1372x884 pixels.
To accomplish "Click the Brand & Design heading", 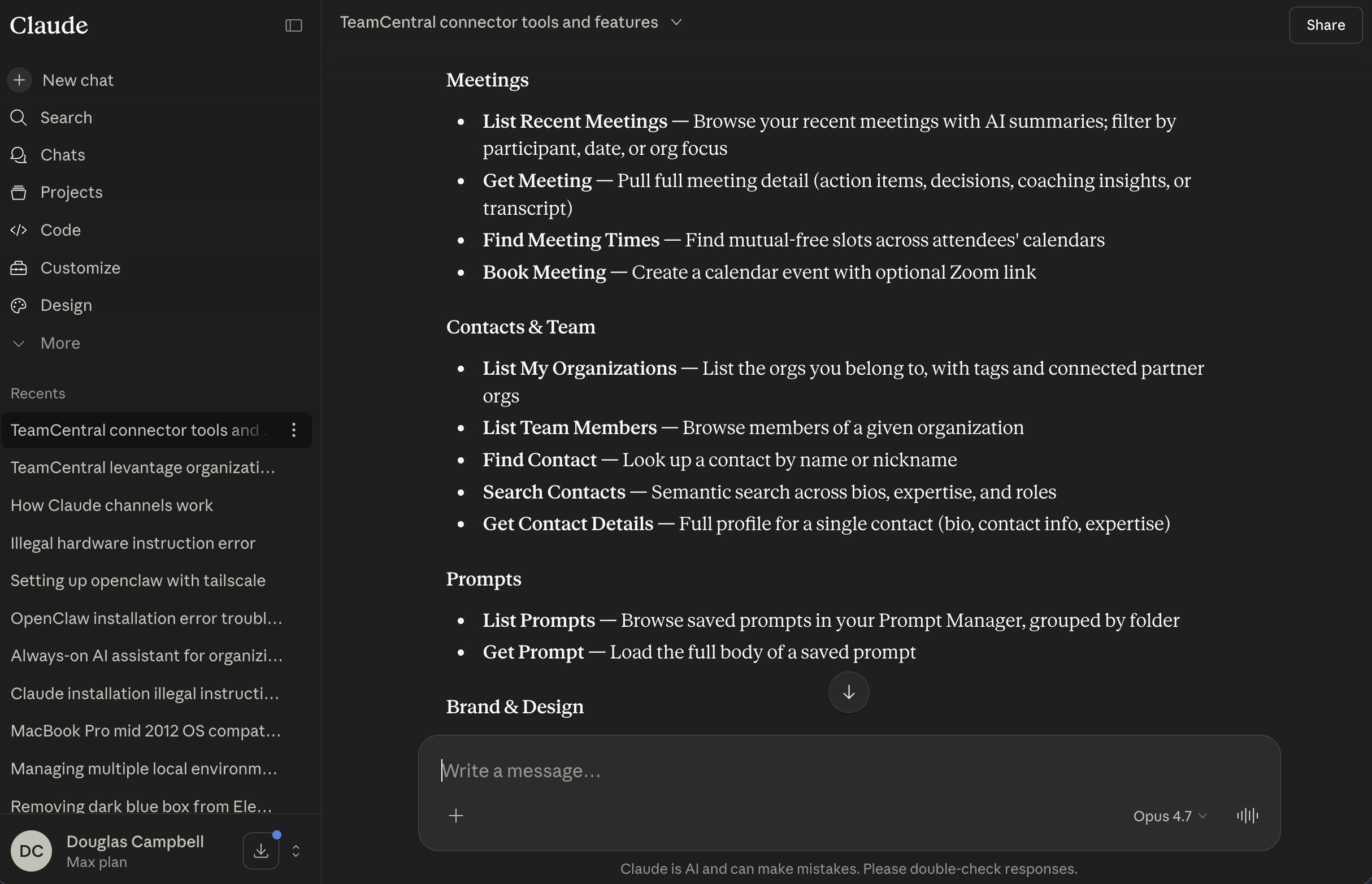I will [515, 707].
